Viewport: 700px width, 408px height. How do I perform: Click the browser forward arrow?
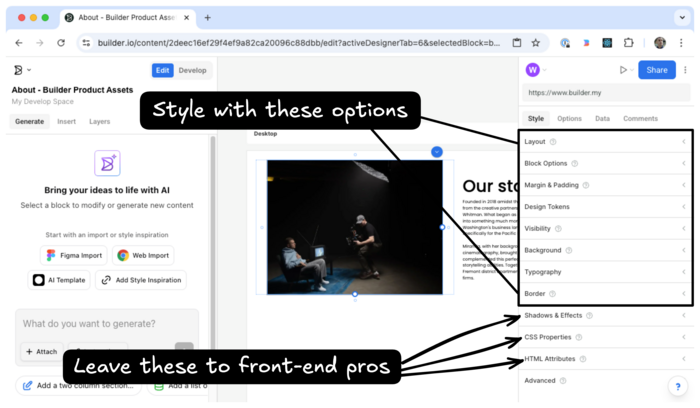pyautogui.click(x=40, y=43)
